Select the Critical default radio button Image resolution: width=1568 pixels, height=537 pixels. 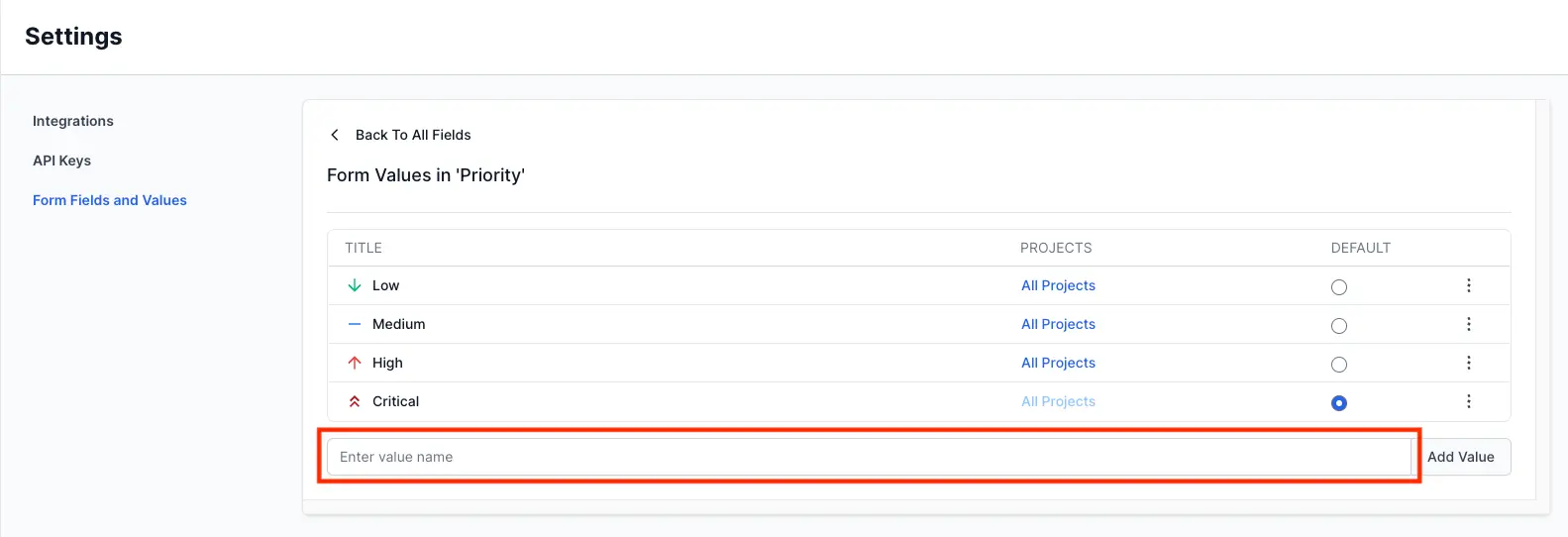click(x=1339, y=403)
